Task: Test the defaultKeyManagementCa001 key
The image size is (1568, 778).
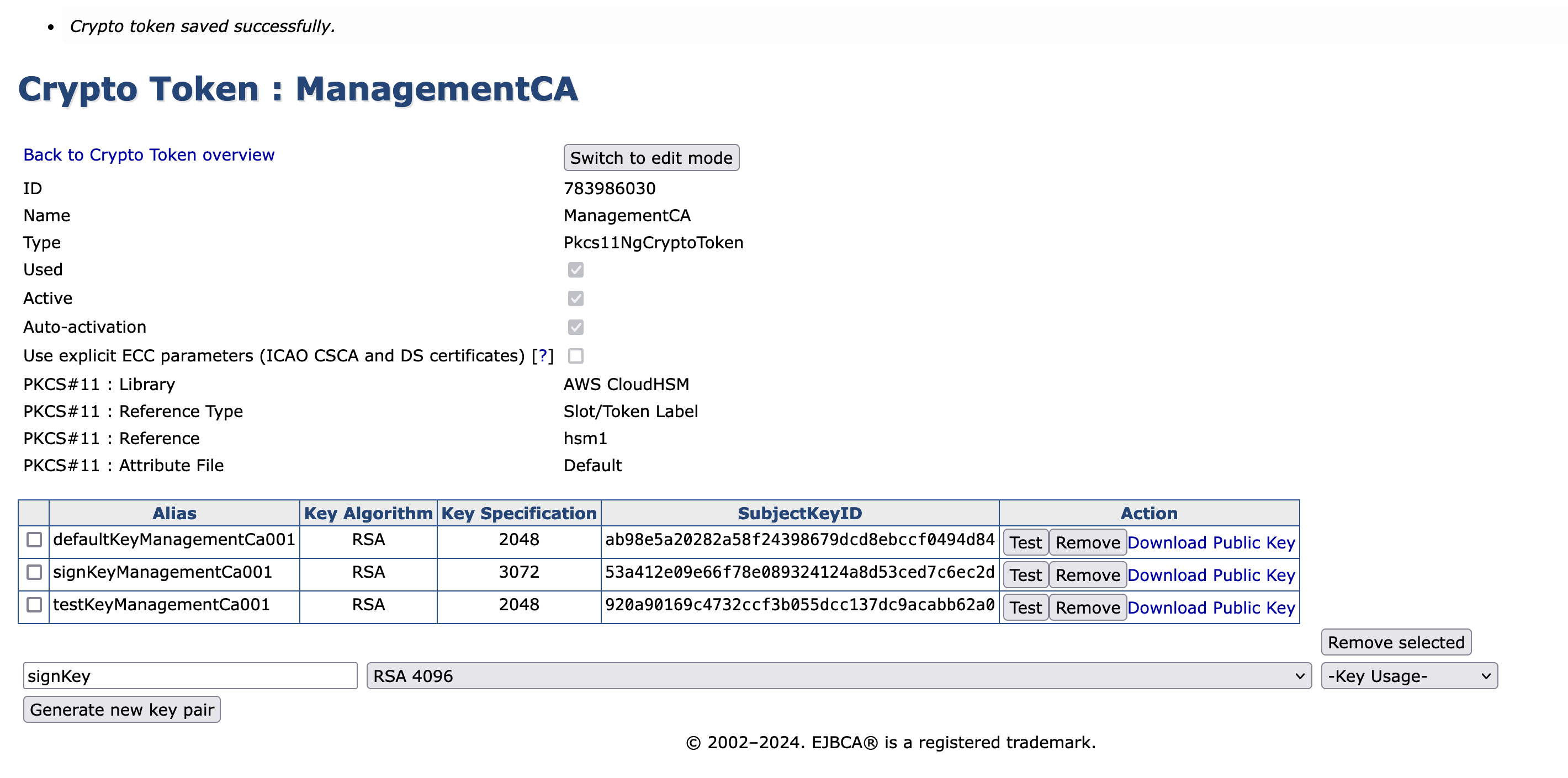Action: (x=1025, y=542)
